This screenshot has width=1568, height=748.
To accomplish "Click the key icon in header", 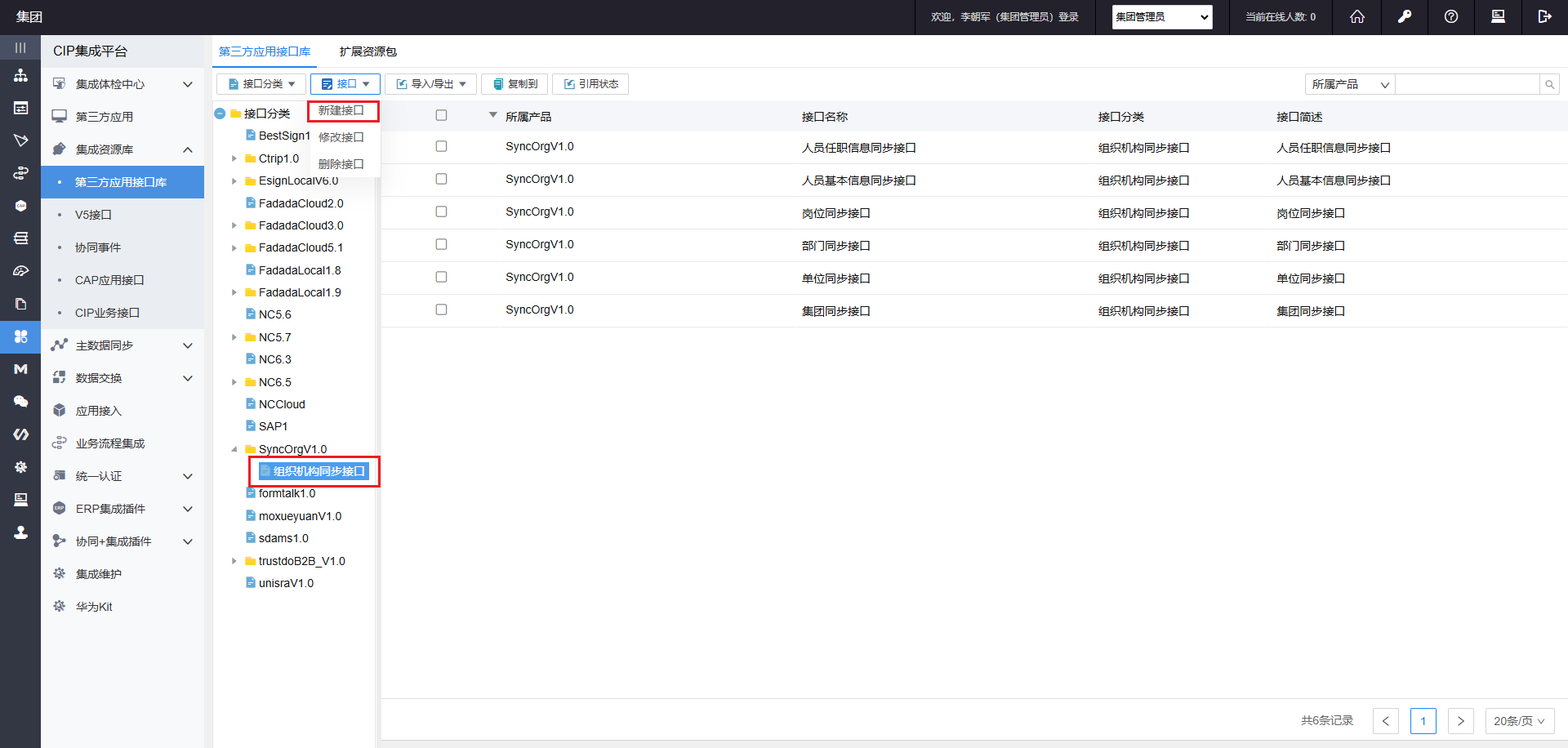I will (1404, 17).
